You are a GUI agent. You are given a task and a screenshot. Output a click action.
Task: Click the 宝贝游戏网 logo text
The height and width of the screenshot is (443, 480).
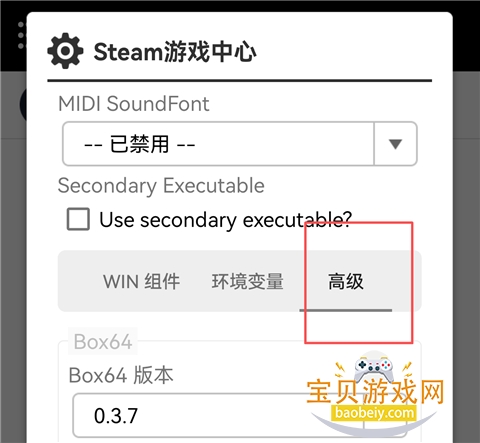pos(375,392)
